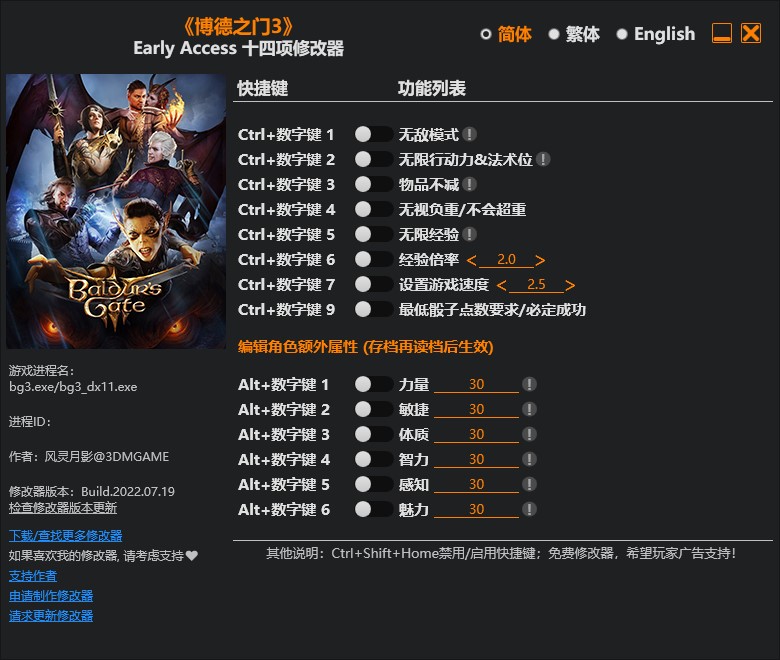Click the 体质 value field
The image size is (780, 660).
476,434
